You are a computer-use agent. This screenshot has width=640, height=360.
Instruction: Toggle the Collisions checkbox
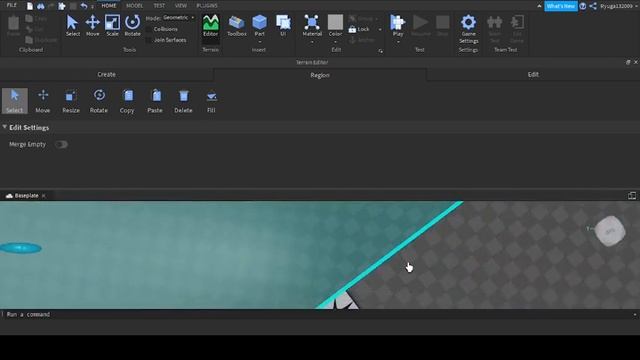(149, 29)
